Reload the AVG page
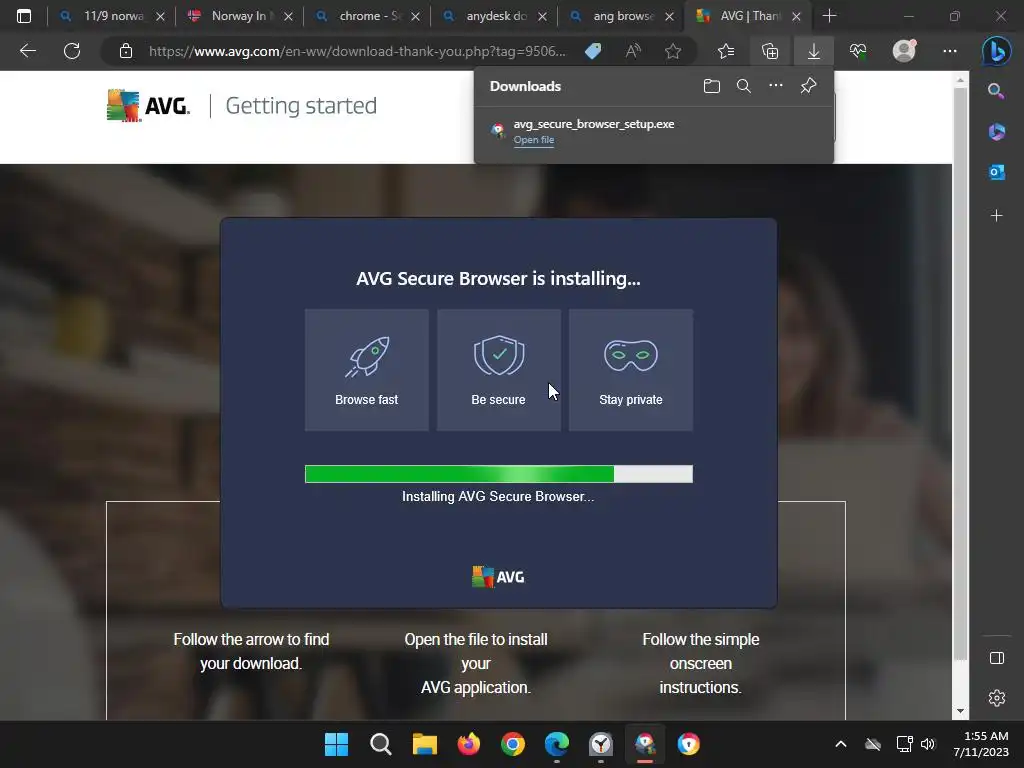 coord(72,51)
